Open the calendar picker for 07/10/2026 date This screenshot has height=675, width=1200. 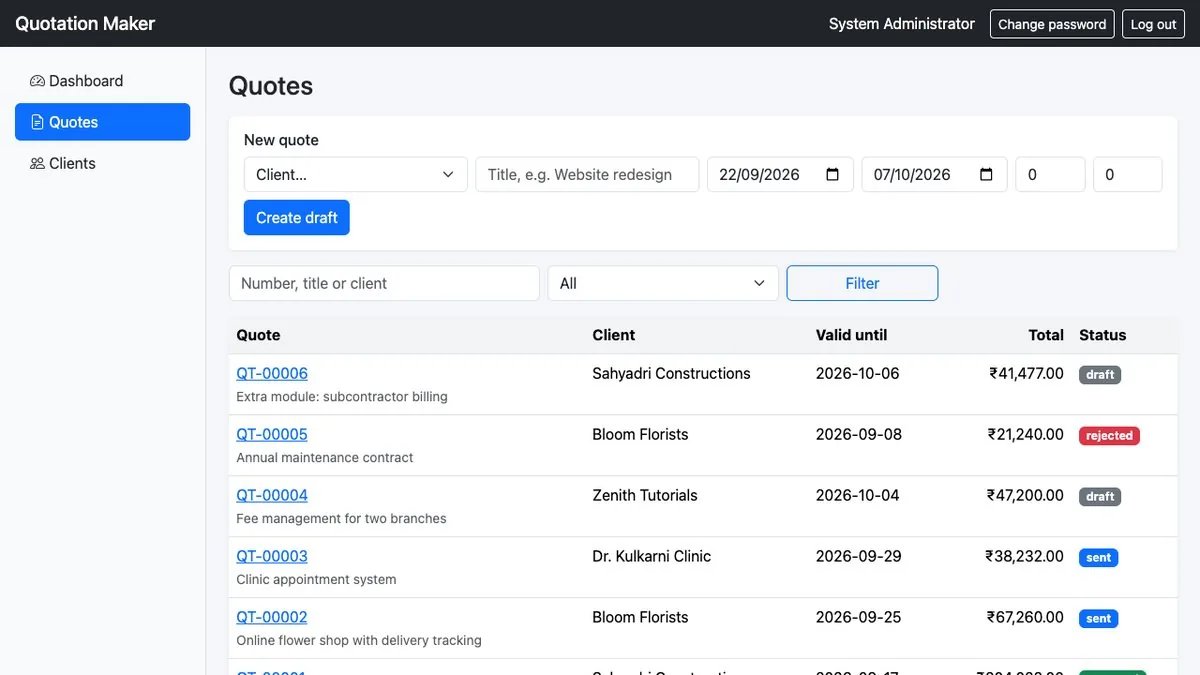click(987, 174)
